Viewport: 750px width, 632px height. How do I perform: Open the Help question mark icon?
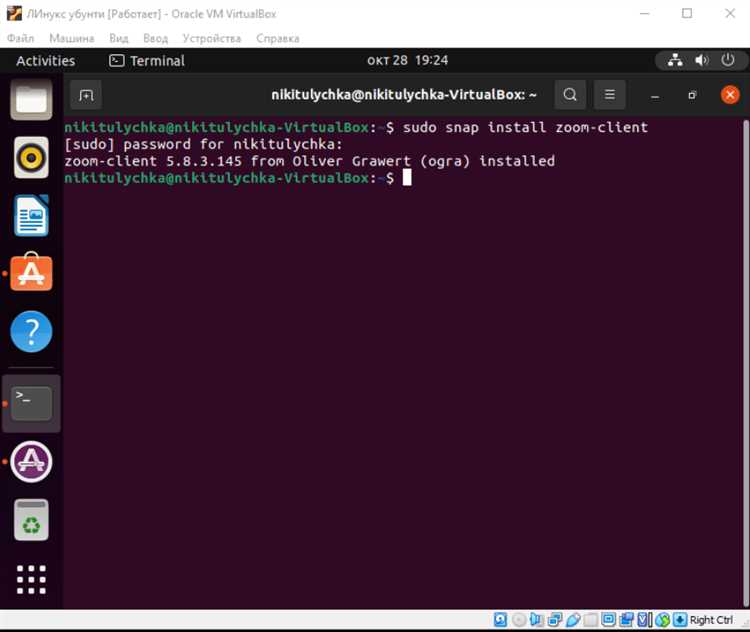tap(31, 332)
